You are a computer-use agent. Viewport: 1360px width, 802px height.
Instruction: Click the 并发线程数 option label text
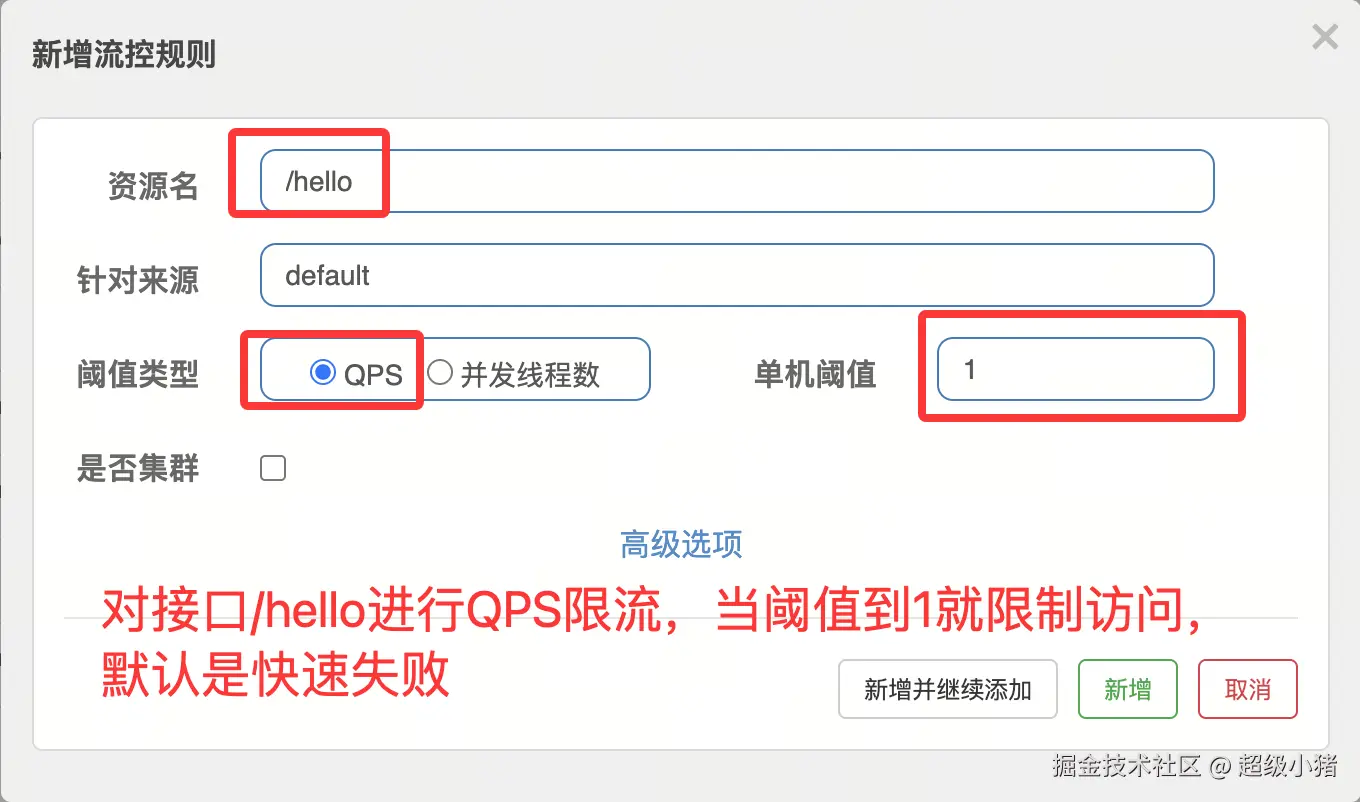click(530, 375)
